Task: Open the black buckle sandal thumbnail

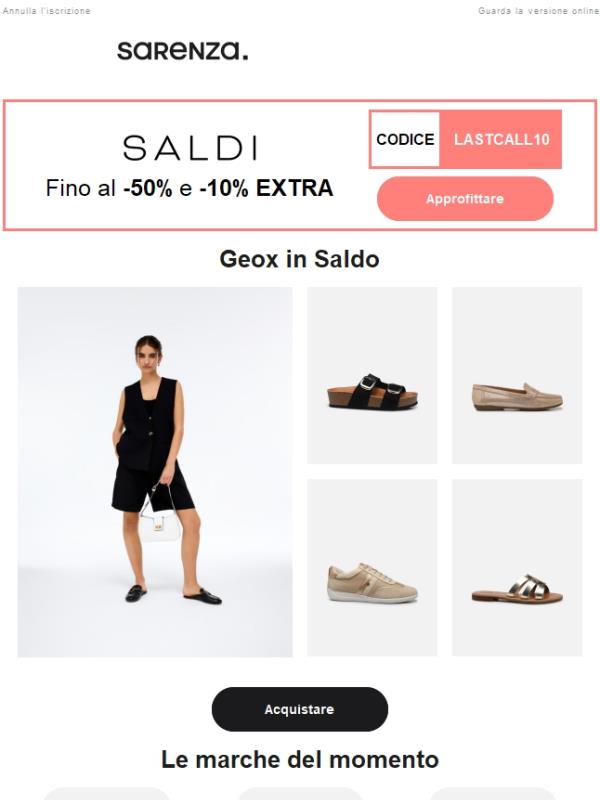Action: coord(372,376)
